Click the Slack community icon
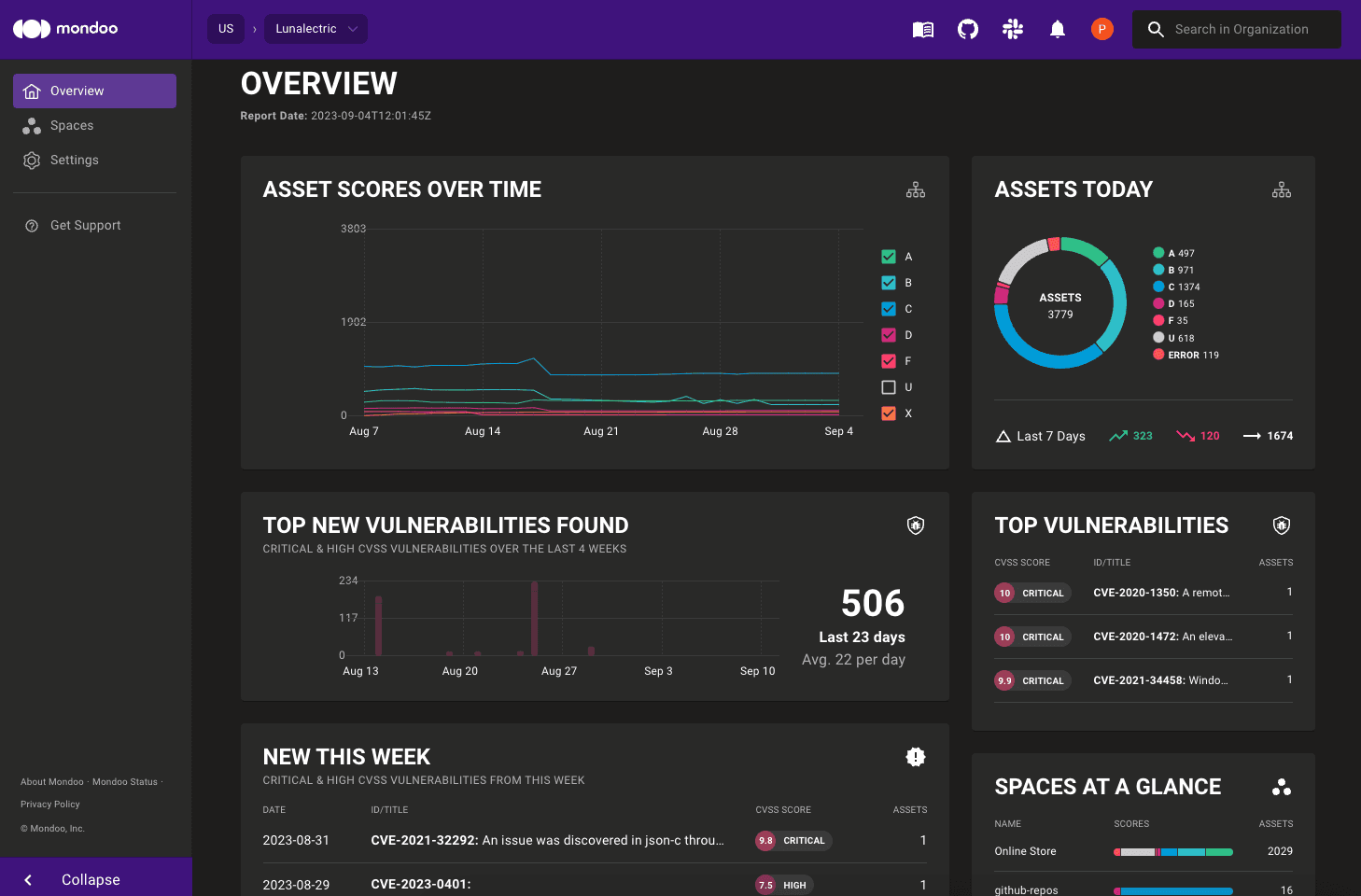This screenshot has width=1361, height=896. click(1013, 30)
